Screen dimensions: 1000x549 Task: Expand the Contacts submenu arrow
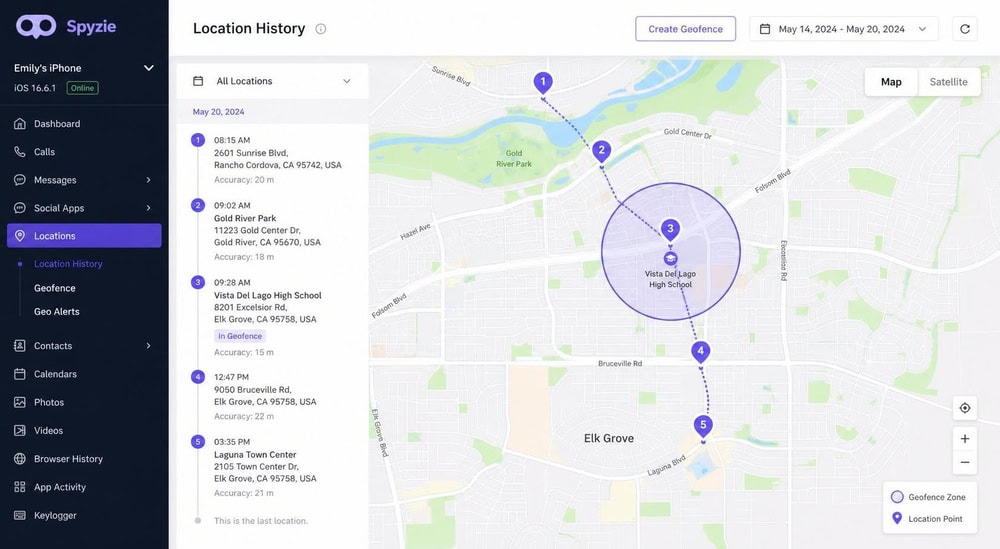coord(149,346)
